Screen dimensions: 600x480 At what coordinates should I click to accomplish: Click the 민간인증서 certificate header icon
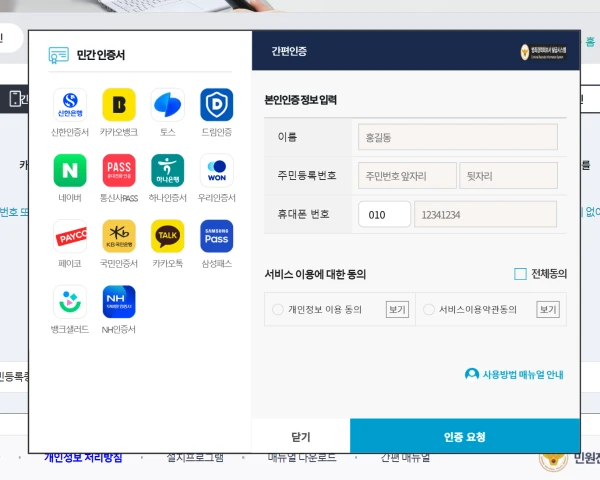59,55
